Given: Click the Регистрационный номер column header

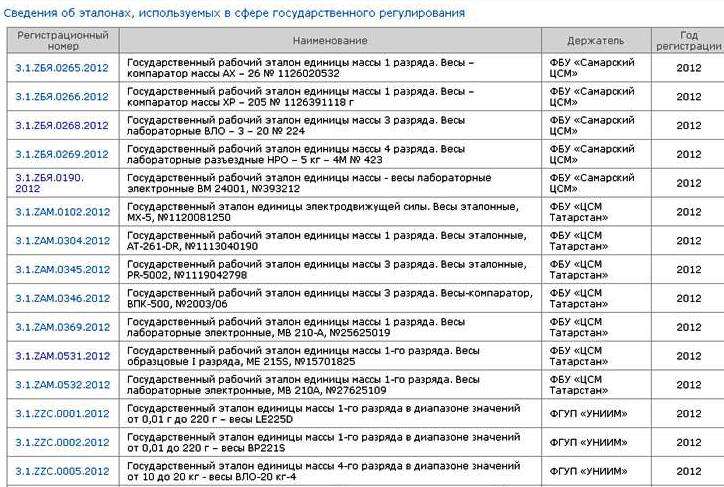Looking at the screenshot, I should coord(62,40).
